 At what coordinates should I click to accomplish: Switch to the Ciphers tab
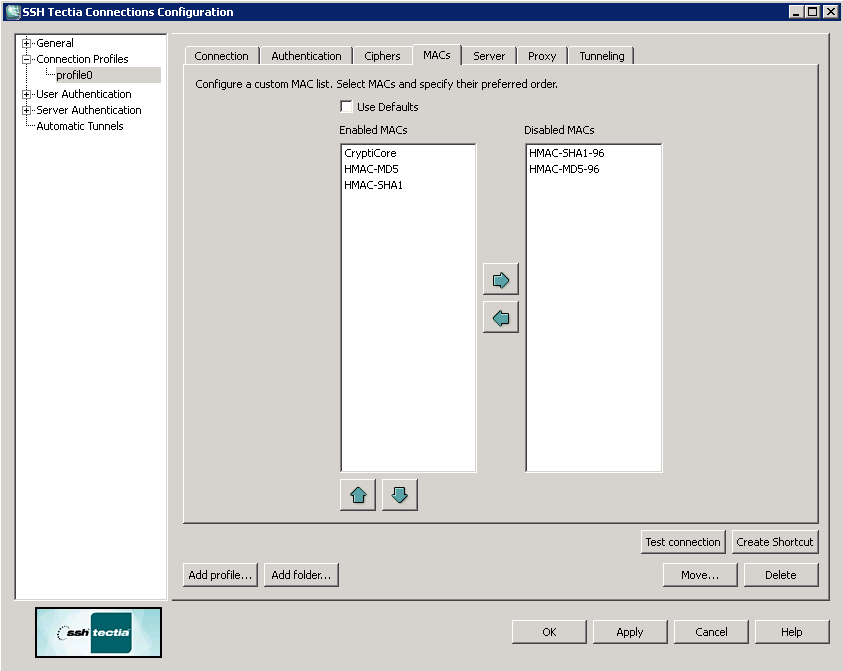(x=382, y=56)
